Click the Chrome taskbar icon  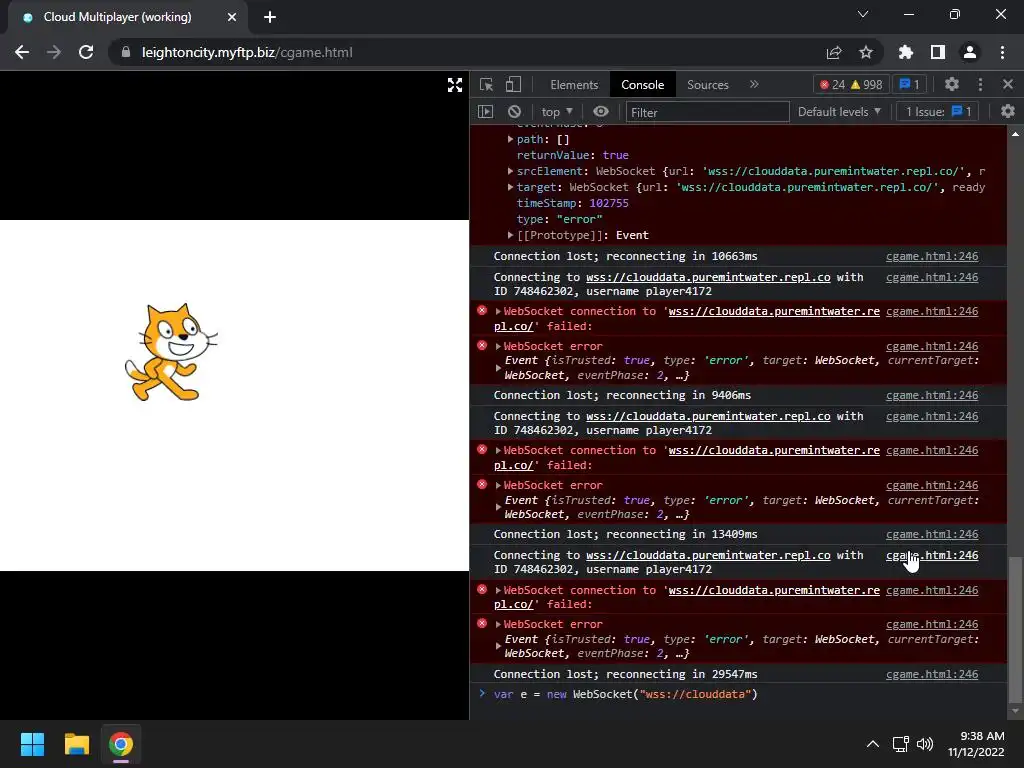coord(120,744)
